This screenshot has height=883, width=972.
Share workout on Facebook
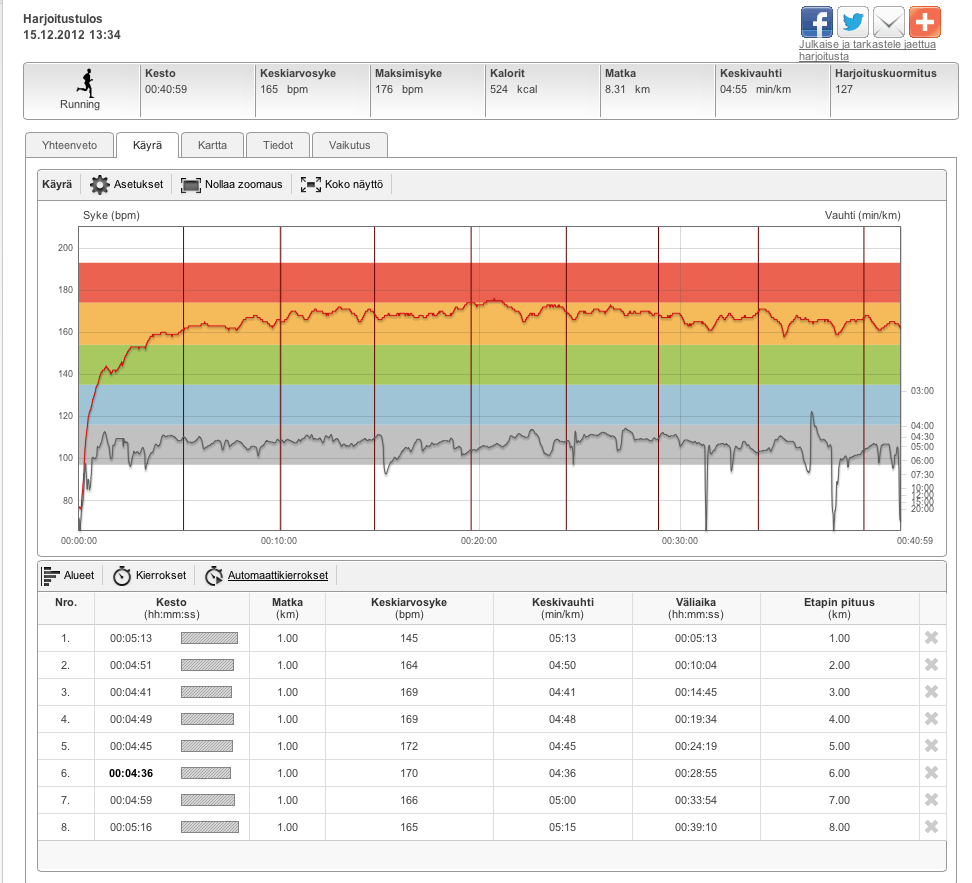click(816, 22)
